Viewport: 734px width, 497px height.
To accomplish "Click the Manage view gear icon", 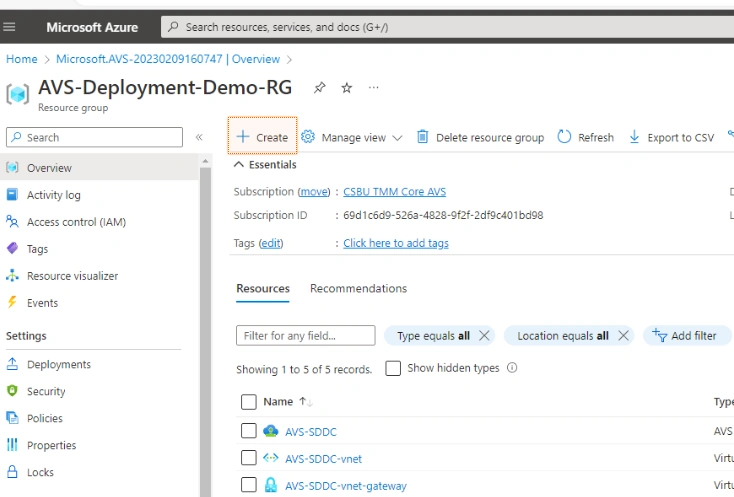I will pyautogui.click(x=308, y=137).
